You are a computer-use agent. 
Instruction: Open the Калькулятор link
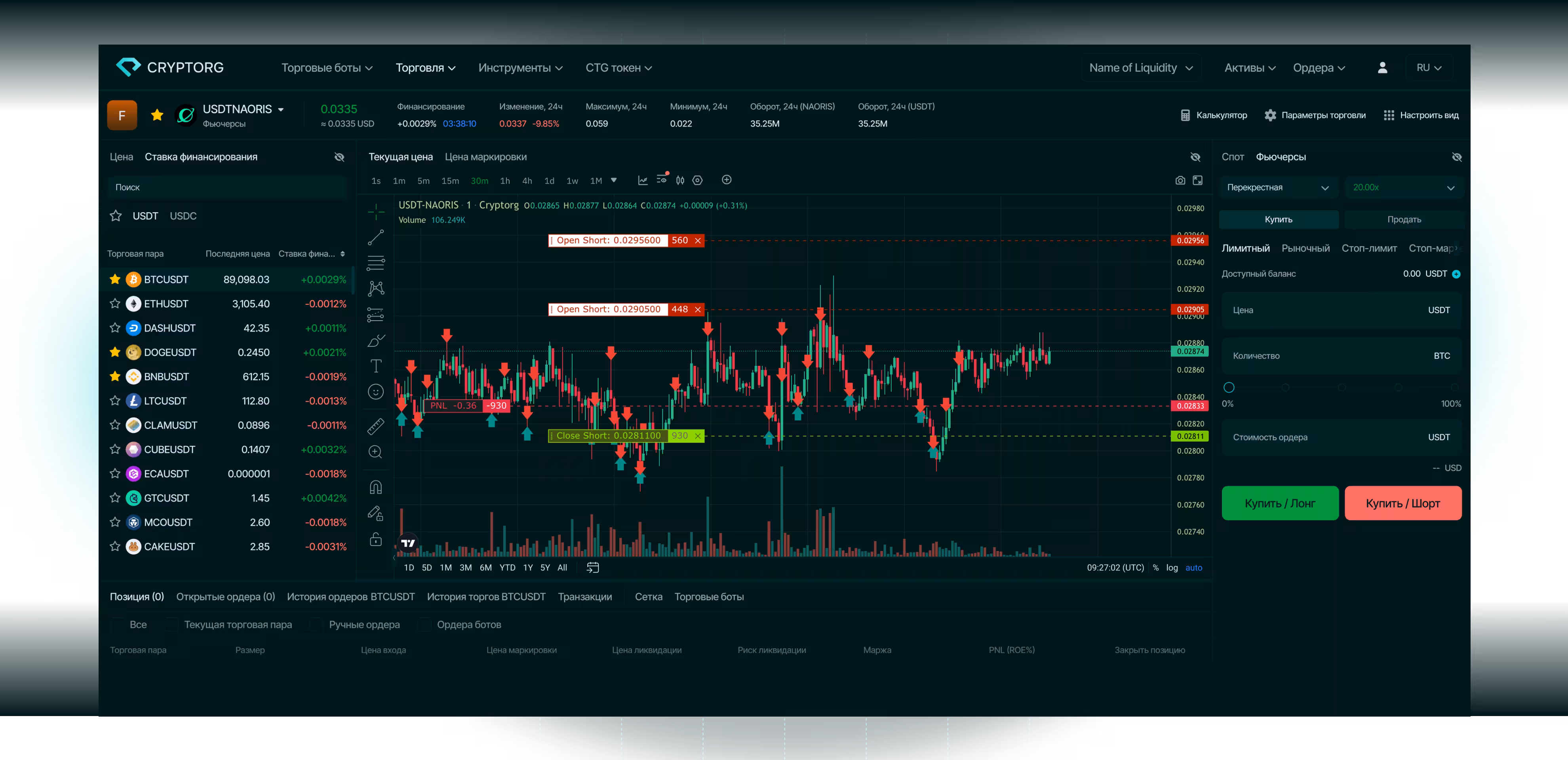coord(1214,115)
